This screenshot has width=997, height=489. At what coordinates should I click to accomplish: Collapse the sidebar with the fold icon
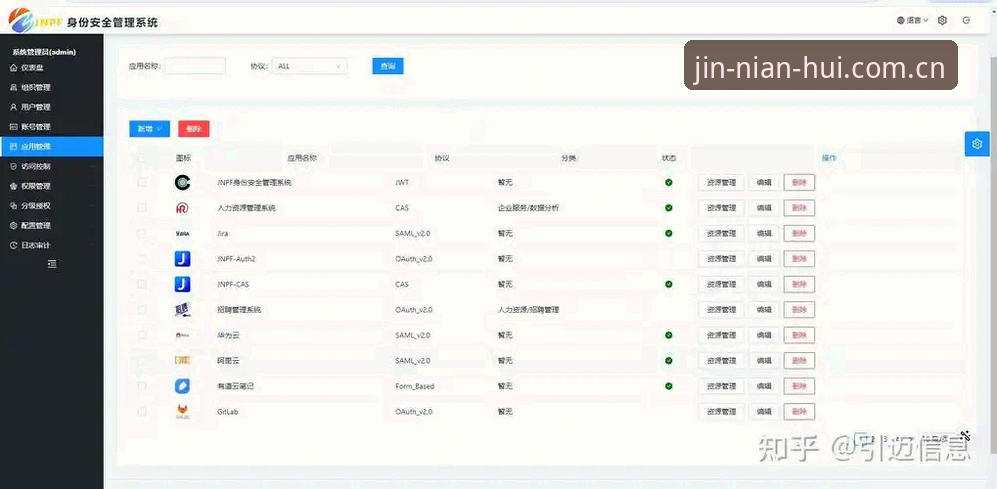tap(52, 264)
